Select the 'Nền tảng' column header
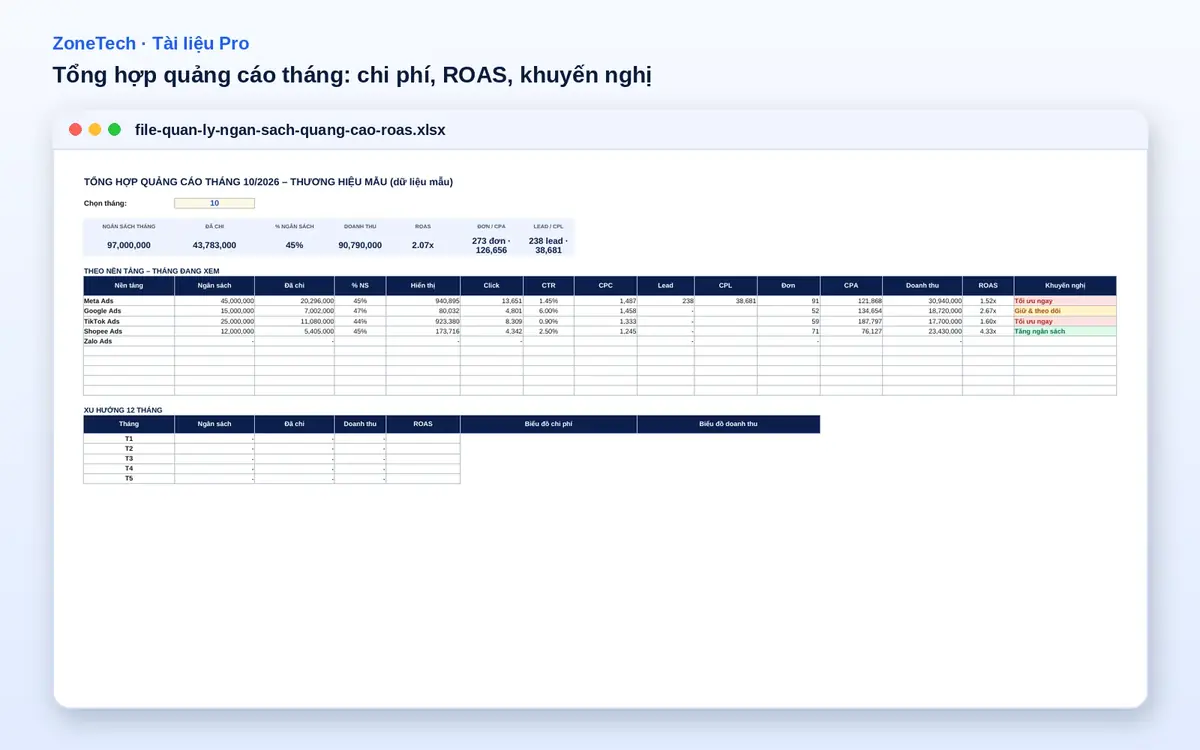Viewport: 1200px width, 750px height. 129,285
